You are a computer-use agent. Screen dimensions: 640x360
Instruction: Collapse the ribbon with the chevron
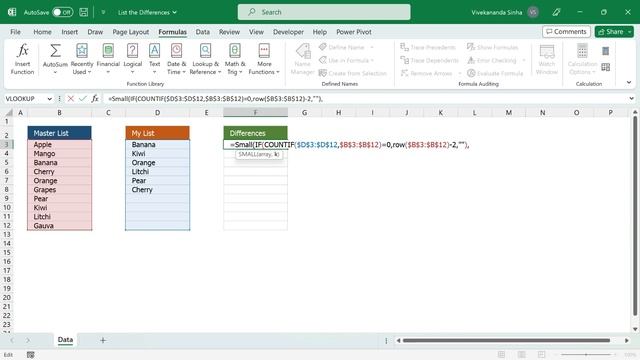pos(629,82)
